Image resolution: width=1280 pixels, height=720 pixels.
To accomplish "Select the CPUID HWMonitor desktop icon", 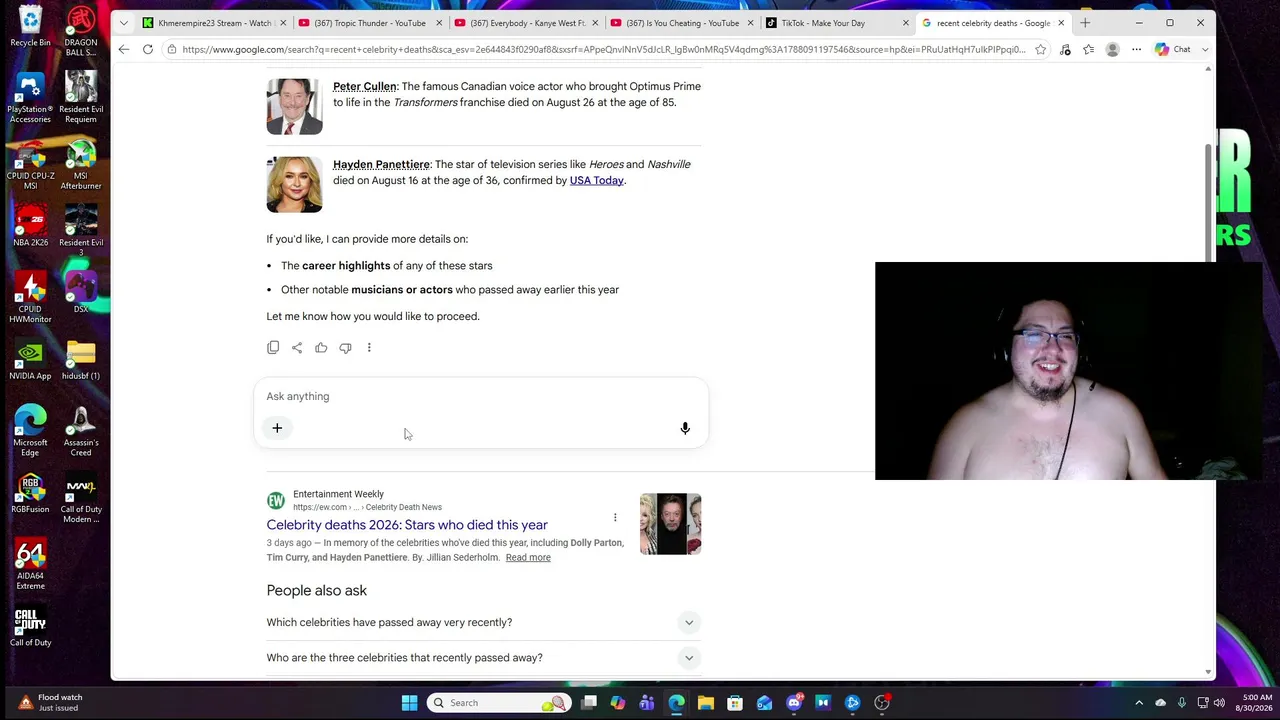I will [30, 299].
